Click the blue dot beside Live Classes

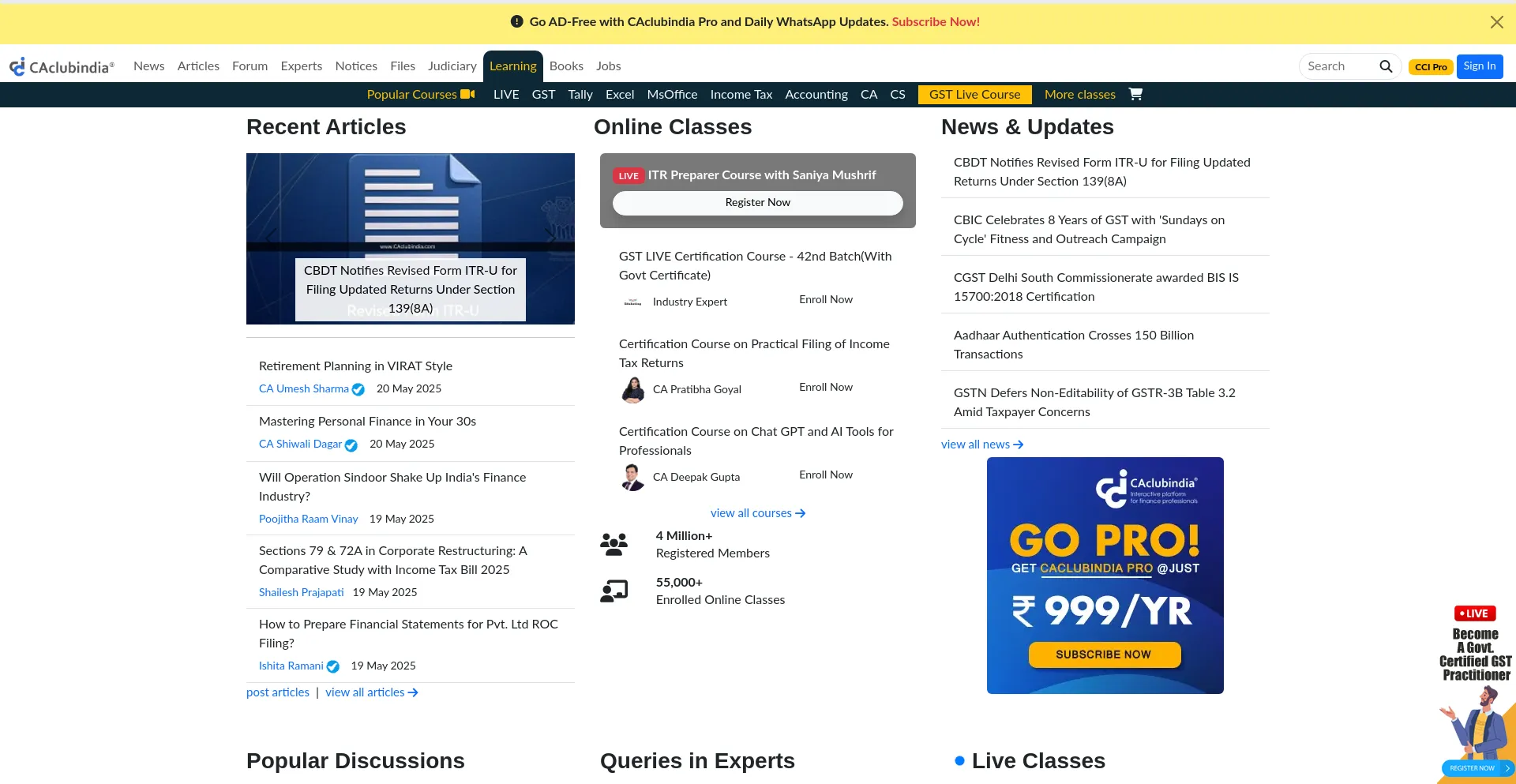click(x=959, y=761)
